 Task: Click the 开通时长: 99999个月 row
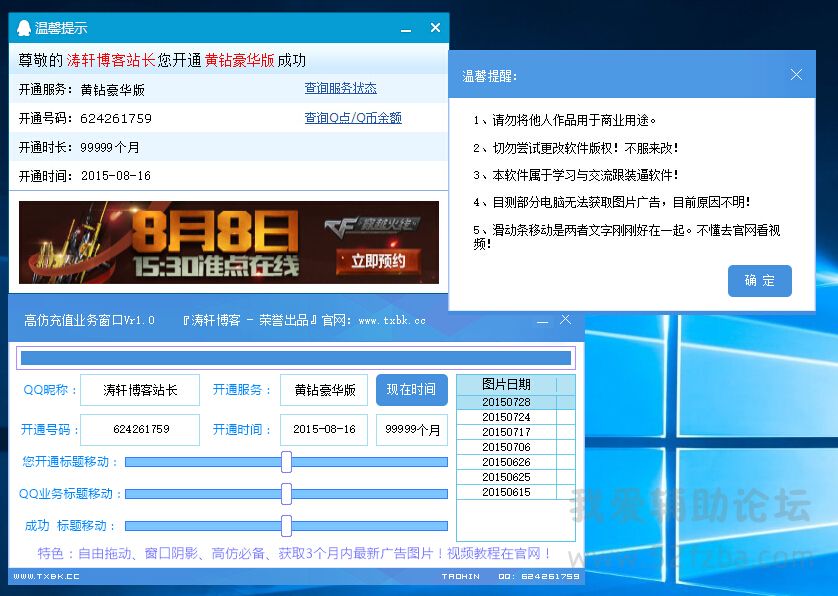(x=228, y=147)
